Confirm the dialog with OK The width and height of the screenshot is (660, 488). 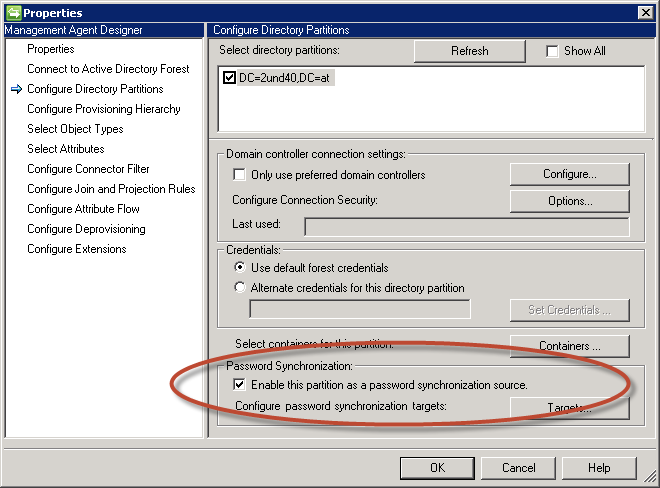pyautogui.click(x=437, y=468)
